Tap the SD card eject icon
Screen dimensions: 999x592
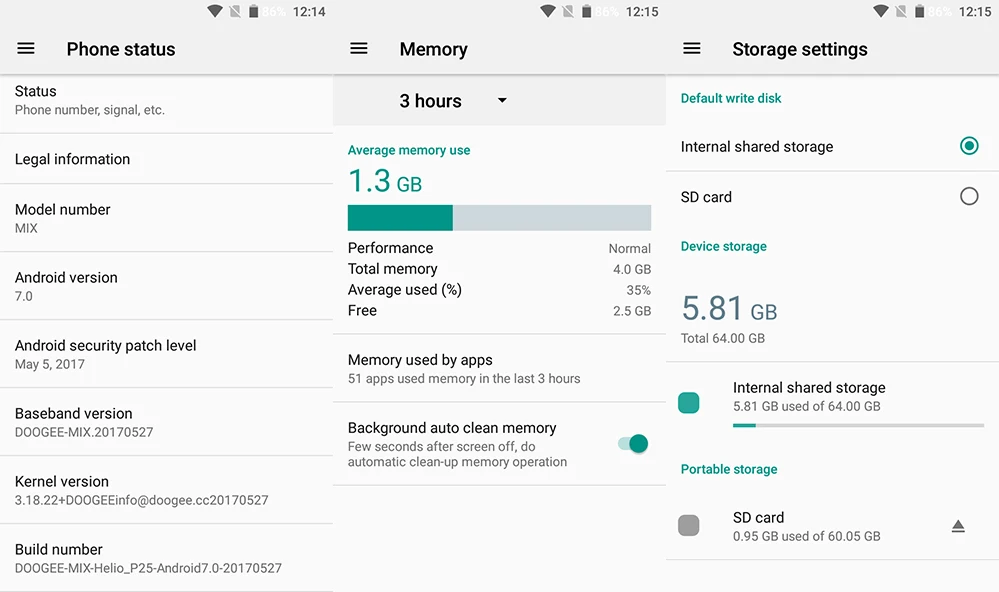[958, 526]
